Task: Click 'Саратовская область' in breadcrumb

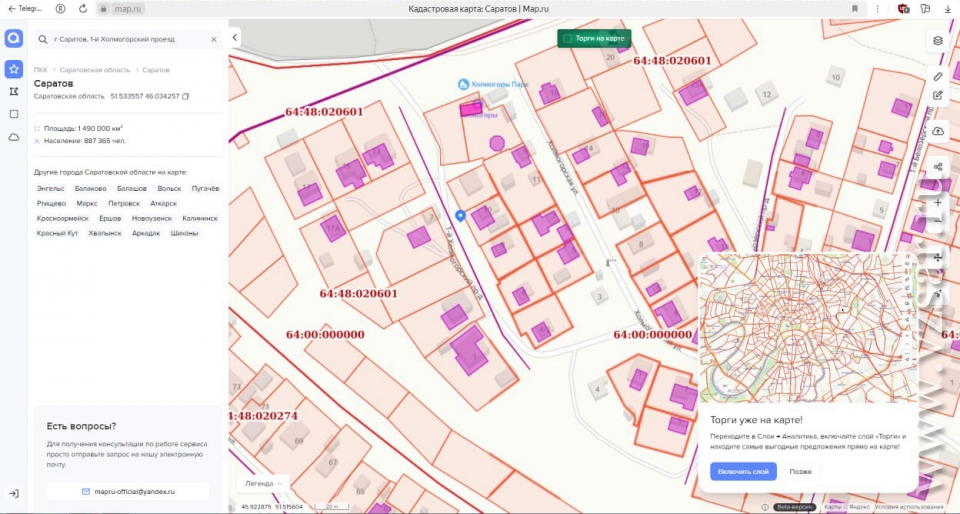Action: [94, 70]
